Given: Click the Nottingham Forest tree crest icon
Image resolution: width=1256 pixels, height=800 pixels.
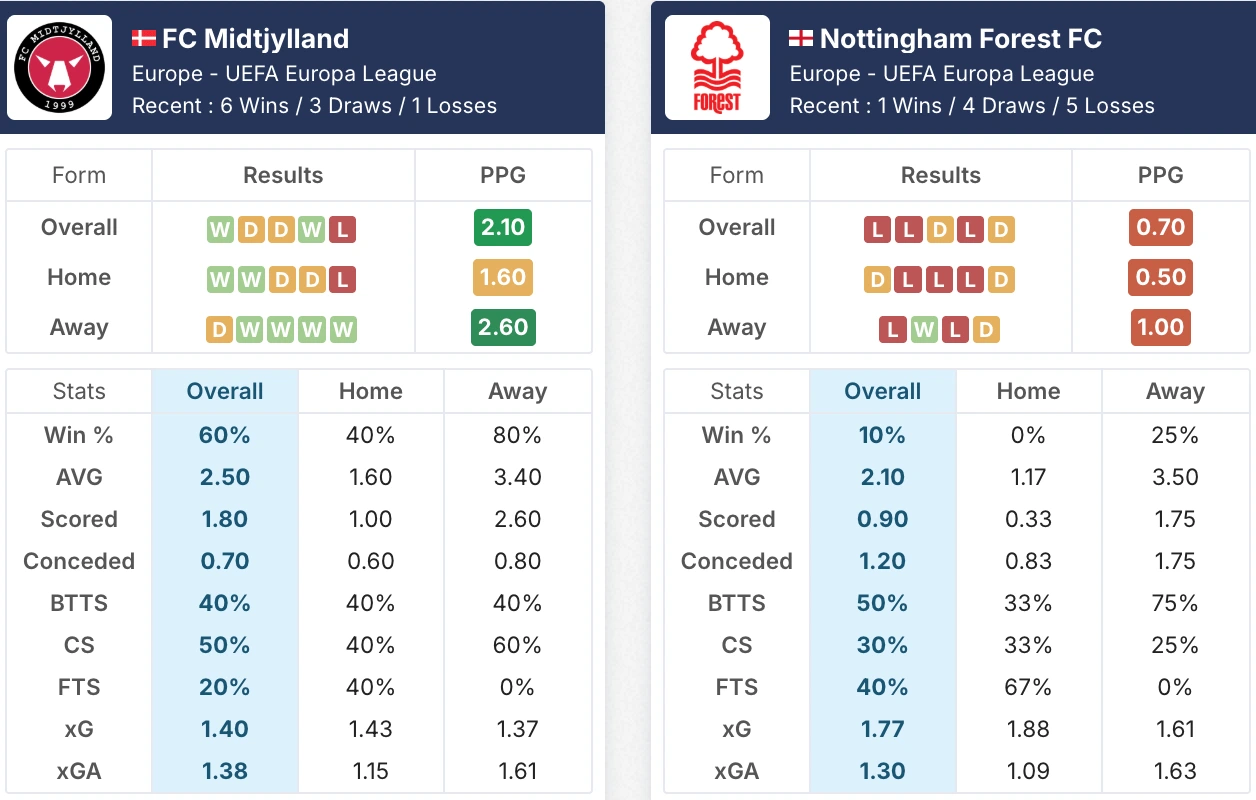Looking at the screenshot, I should [716, 68].
